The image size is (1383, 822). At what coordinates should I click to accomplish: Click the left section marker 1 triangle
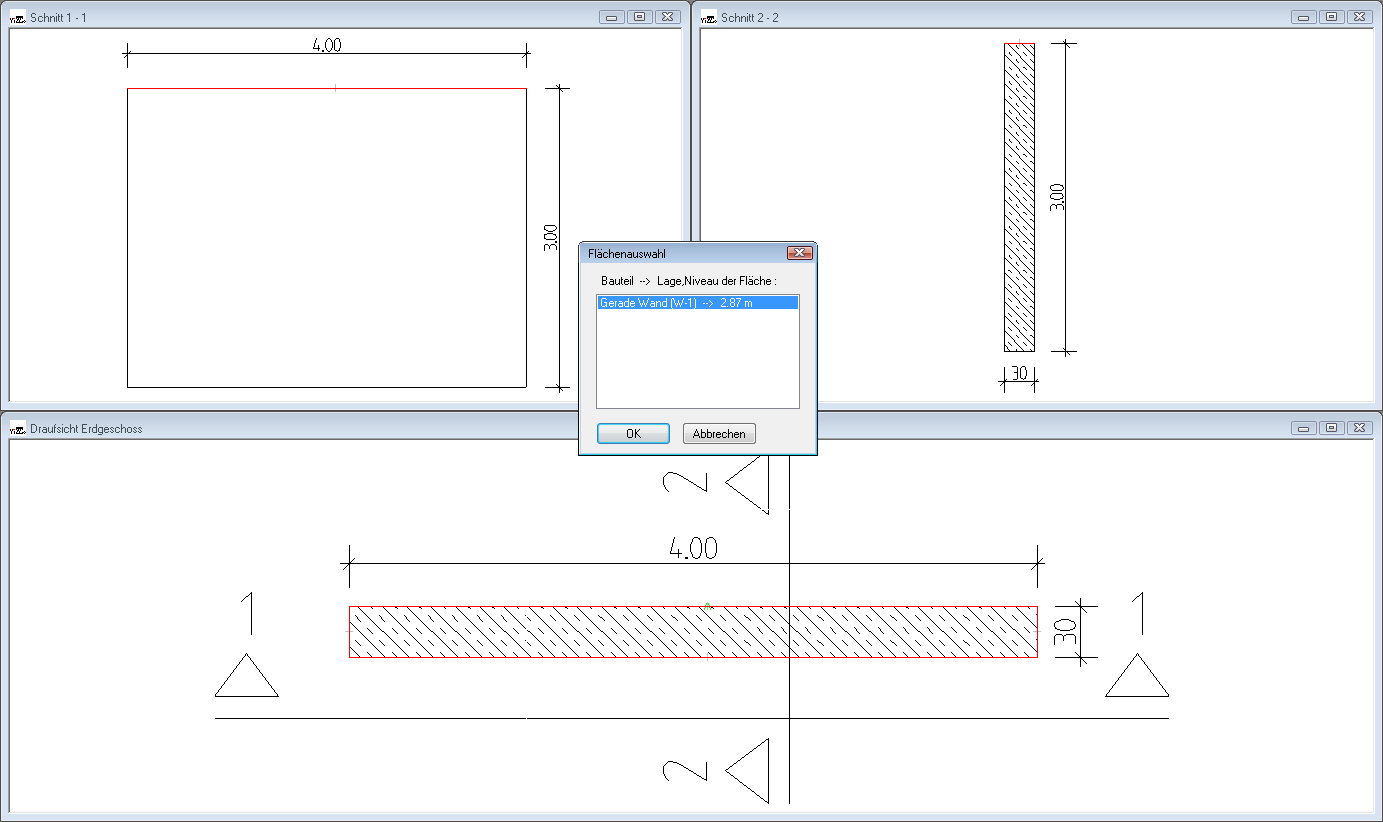[247, 675]
